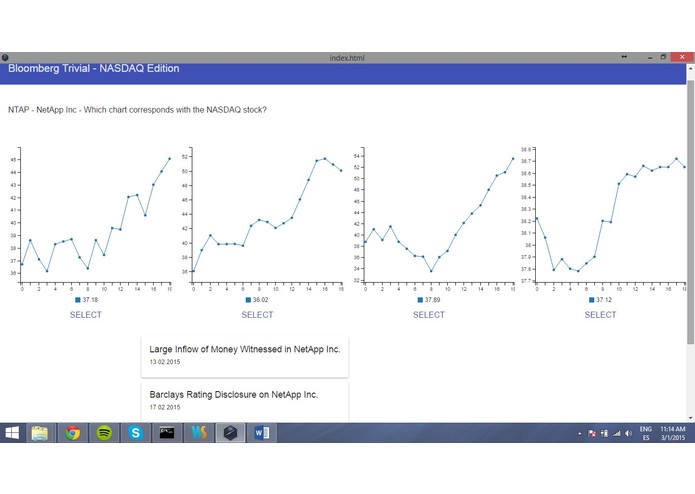
Task: Click the 17 02 2015 news date
Action: (x=164, y=407)
